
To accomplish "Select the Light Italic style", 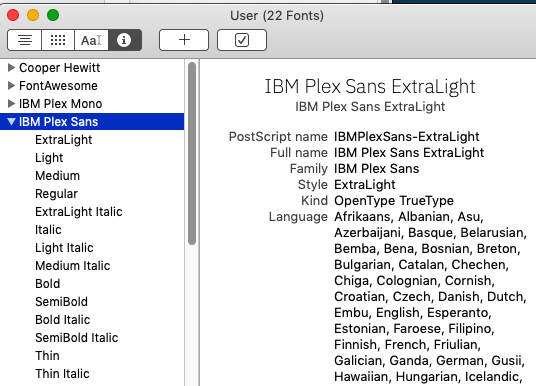I will (x=64, y=248).
